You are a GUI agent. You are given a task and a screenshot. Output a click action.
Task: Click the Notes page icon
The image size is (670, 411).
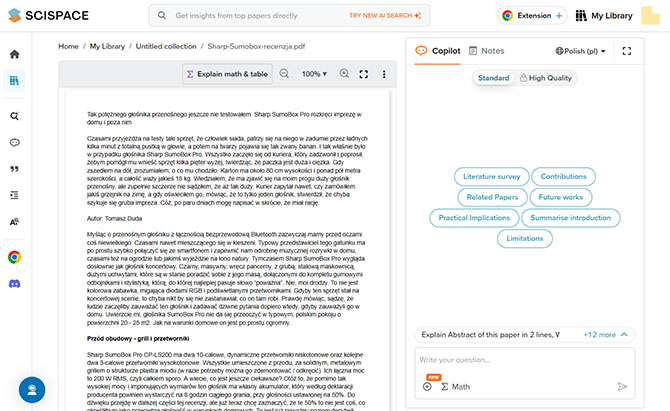pyautogui.click(x=473, y=50)
